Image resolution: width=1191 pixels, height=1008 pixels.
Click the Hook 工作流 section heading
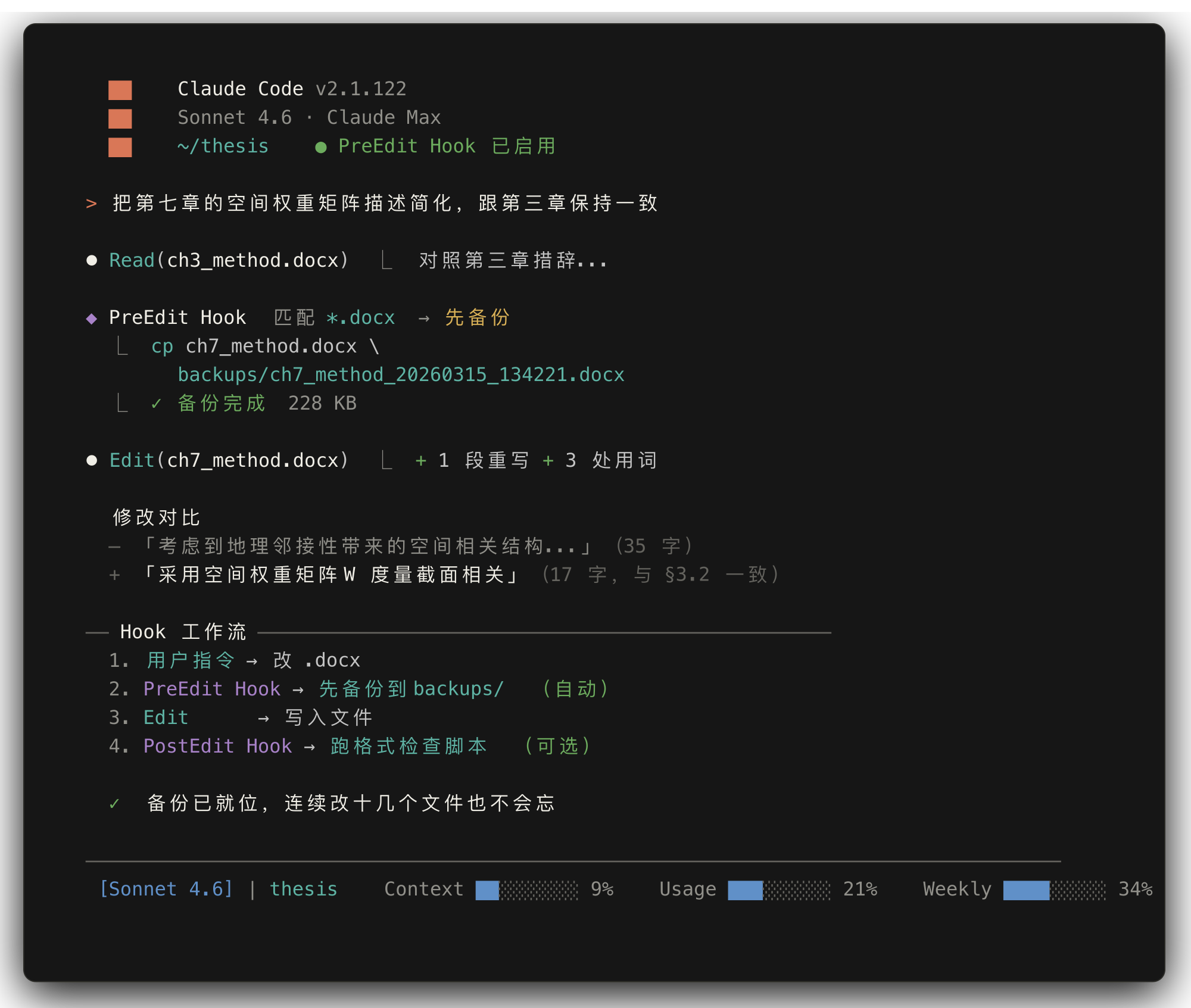click(x=183, y=632)
